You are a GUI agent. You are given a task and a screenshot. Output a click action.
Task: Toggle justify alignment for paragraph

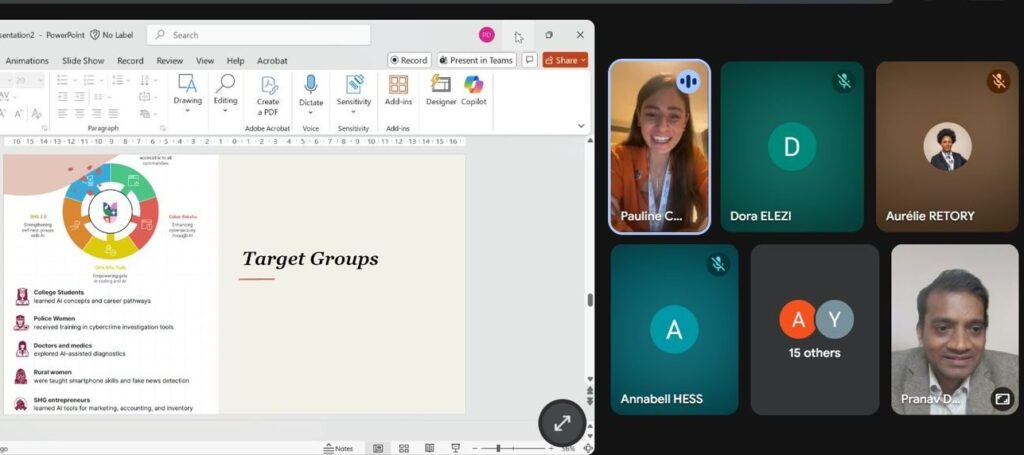(113, 114)
